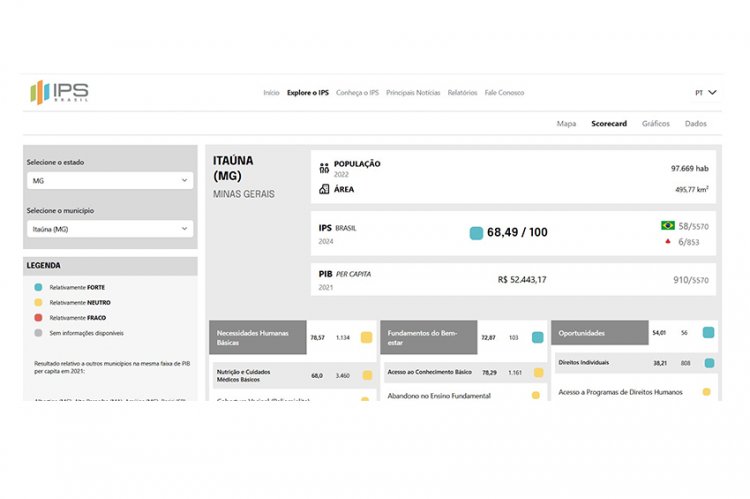This screenshot has height=499, width=750.
Task: Click the teal indicator beside Oportunidades
Action: [x=708, y=333]
